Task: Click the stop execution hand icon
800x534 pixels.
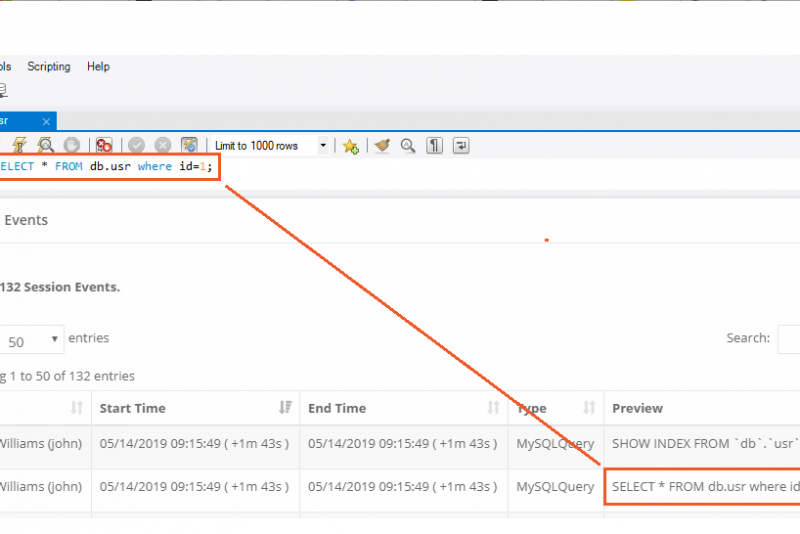Action: click(x=72, y=146)
